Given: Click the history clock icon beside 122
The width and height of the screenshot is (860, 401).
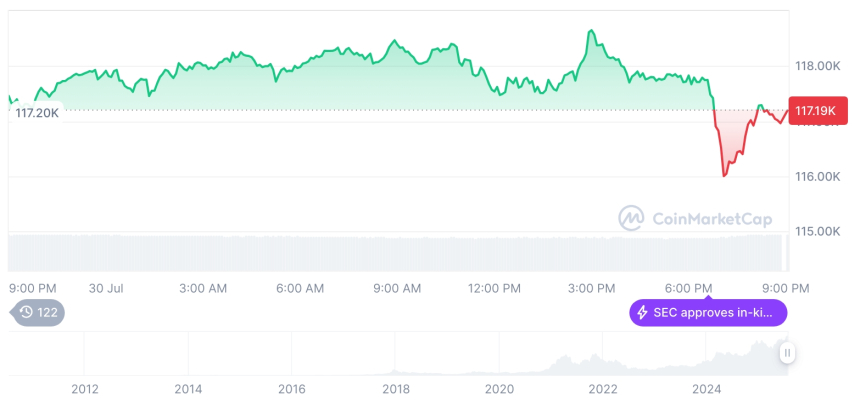Looking at the screenshot, I should 27,312.
